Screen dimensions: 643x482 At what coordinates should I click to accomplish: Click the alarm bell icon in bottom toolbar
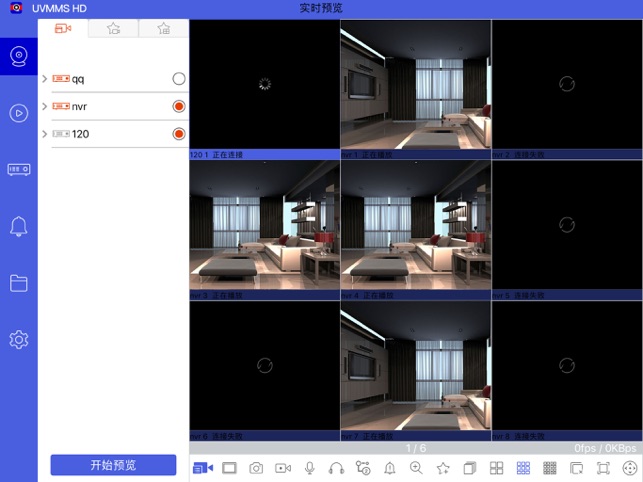[390, 468]
